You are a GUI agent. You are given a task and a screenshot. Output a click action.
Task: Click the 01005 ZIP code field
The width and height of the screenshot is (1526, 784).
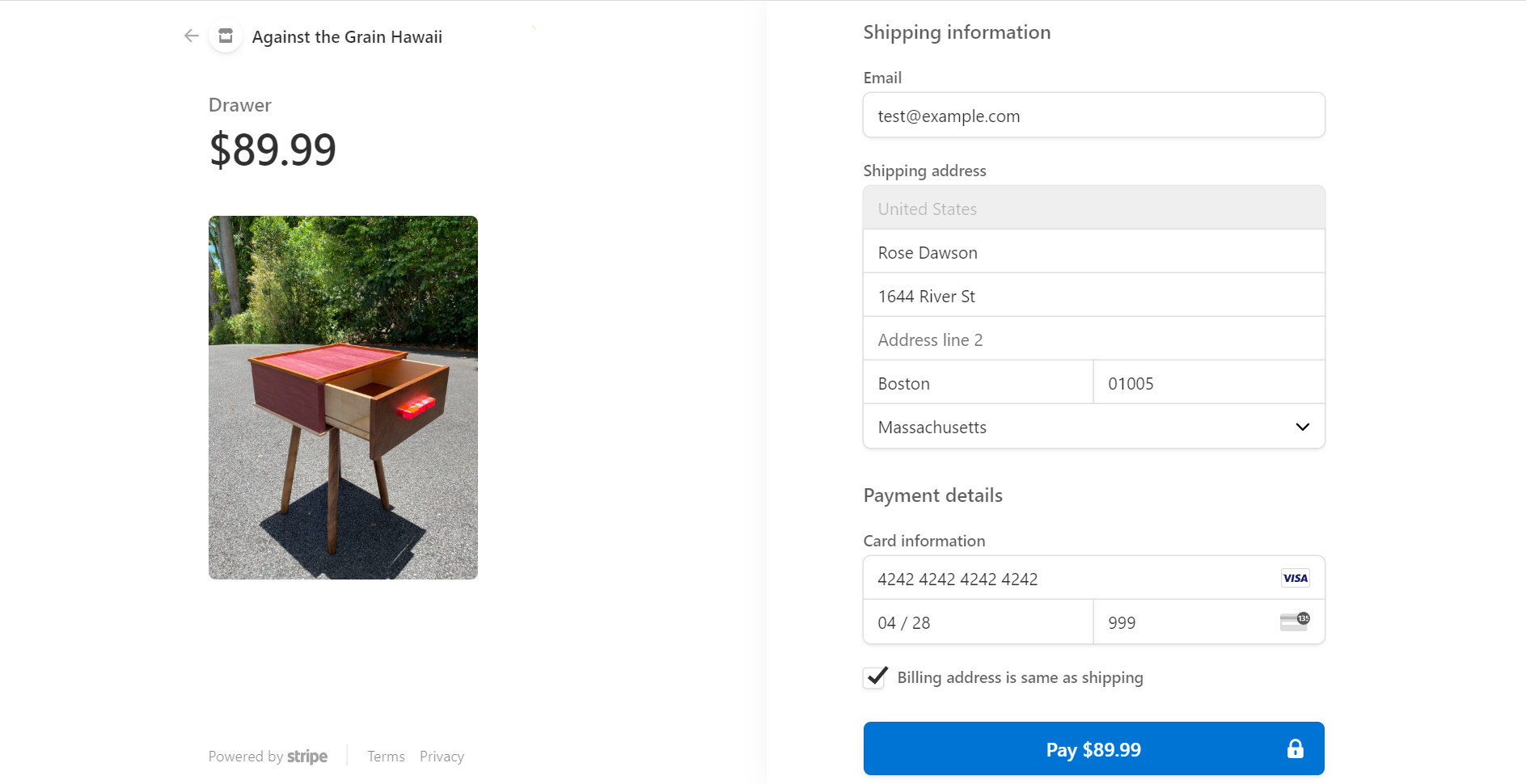tap(1209, 383)
